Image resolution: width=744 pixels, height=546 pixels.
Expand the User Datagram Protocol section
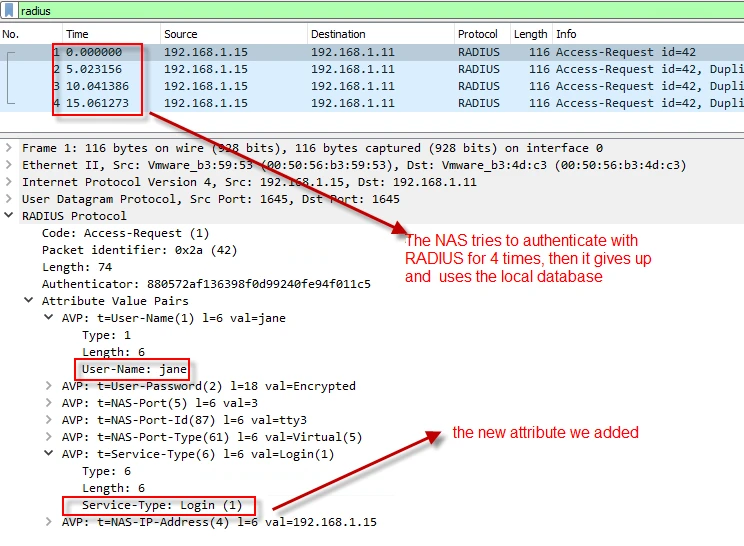coord(10,199)
